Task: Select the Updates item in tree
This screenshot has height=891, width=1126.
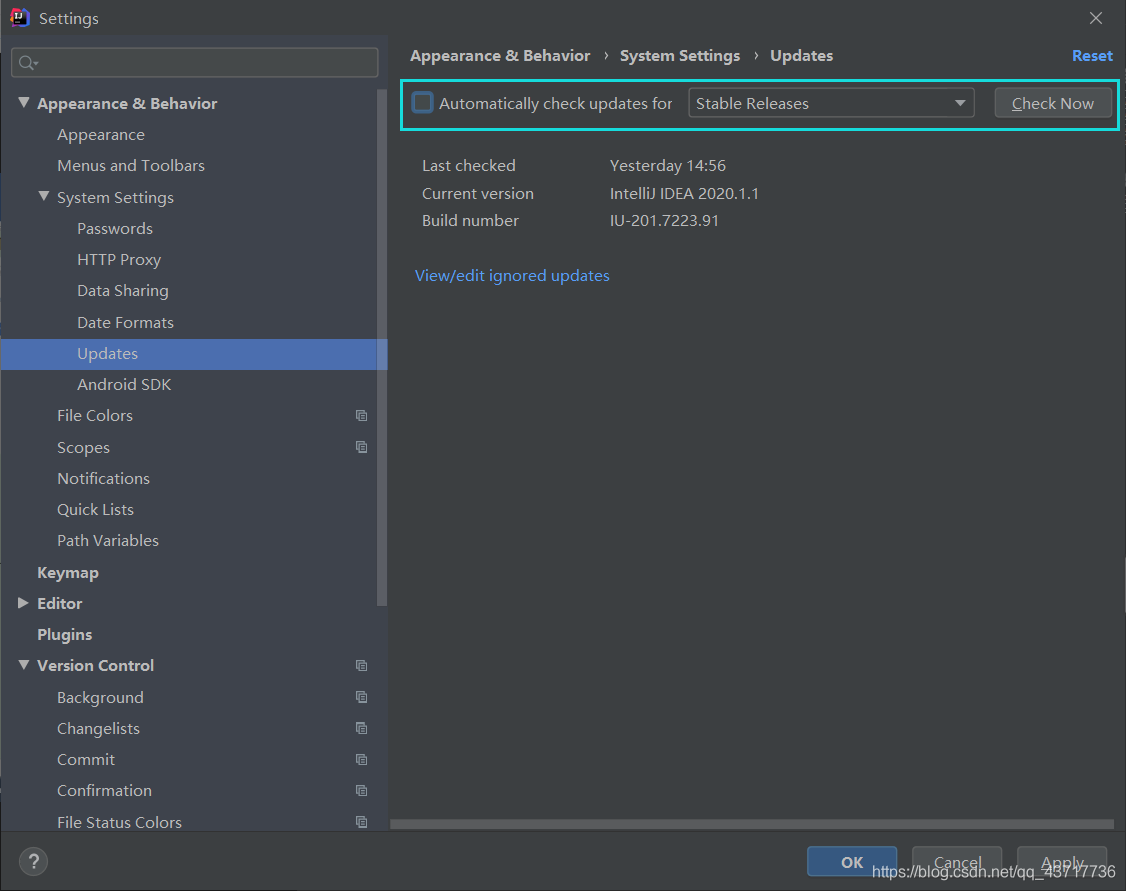Action: (194, 354)
